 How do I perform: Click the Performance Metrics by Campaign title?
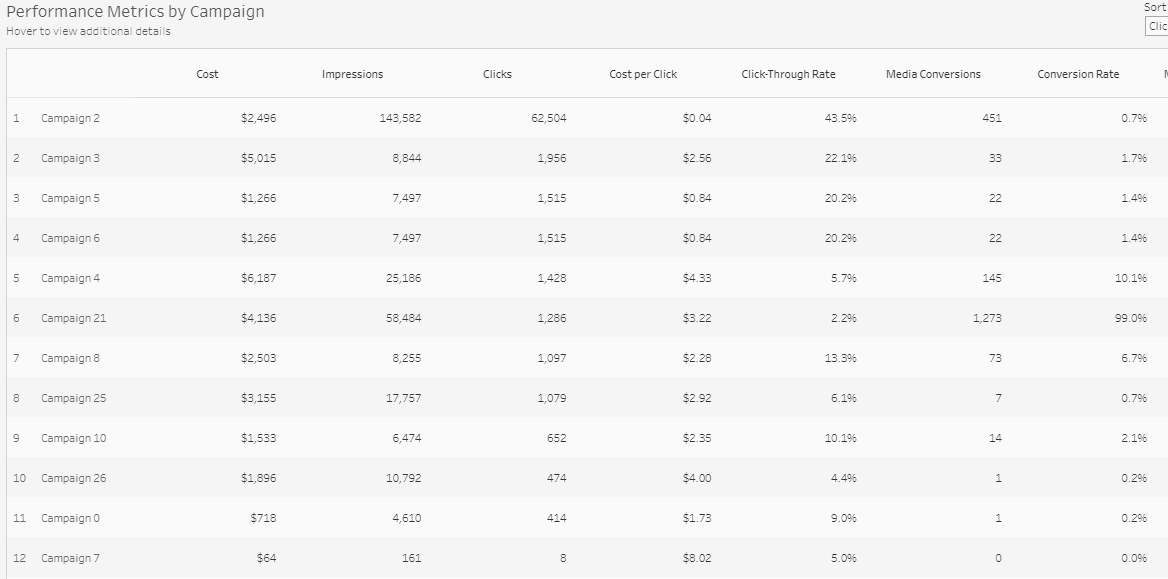(135, 11)
